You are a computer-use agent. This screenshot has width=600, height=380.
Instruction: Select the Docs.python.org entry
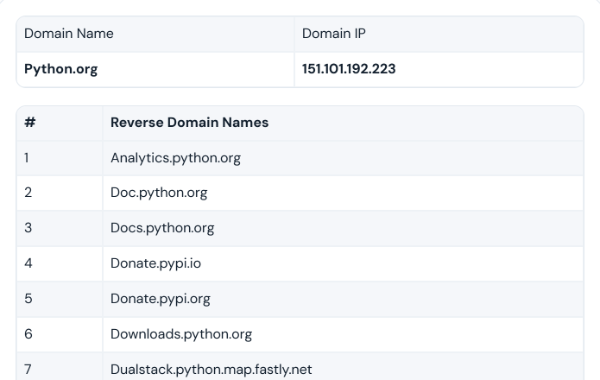pyautogui.click(x=162, y=228)
